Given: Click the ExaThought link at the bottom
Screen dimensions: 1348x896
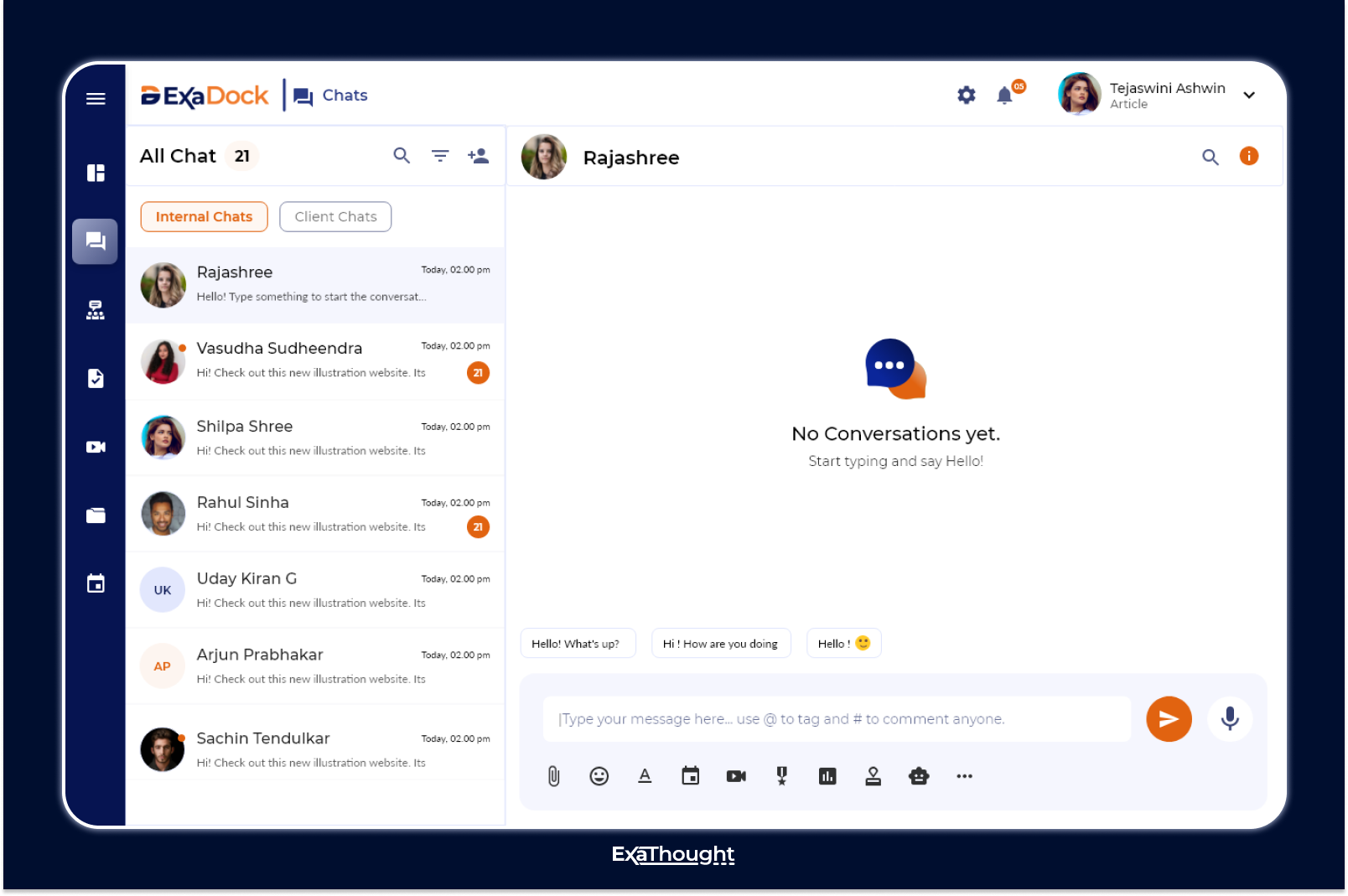Looking at the screenshot, I should tap(672, 854).
